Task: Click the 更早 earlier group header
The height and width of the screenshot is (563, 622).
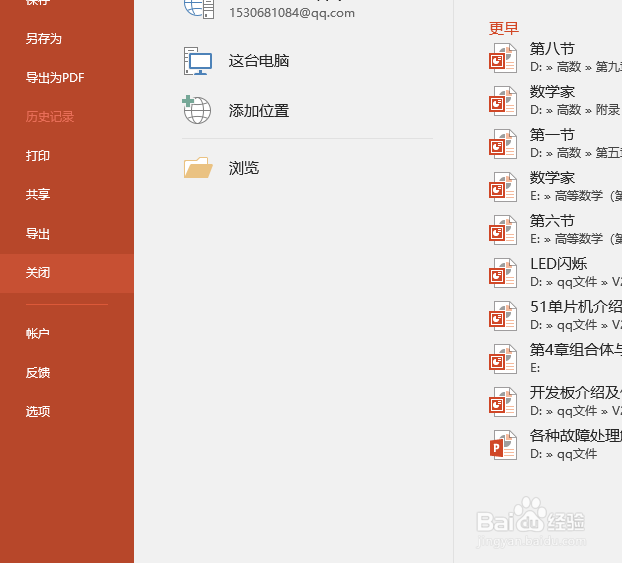Action: coord(504,28)
